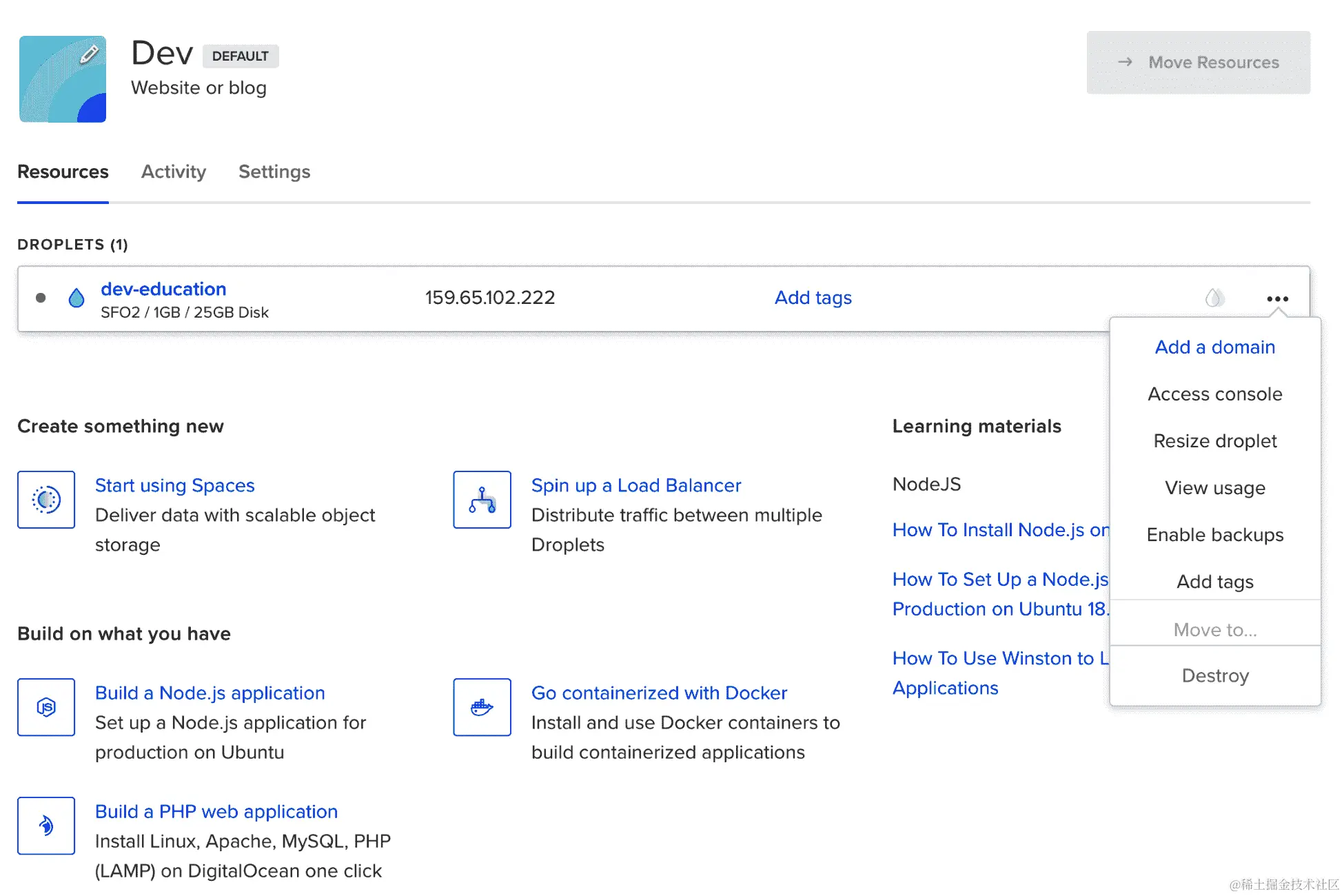Click the Node.js icon tile
The height and width of the screenshot is (896, 1344).
click(x=46, y=707)
